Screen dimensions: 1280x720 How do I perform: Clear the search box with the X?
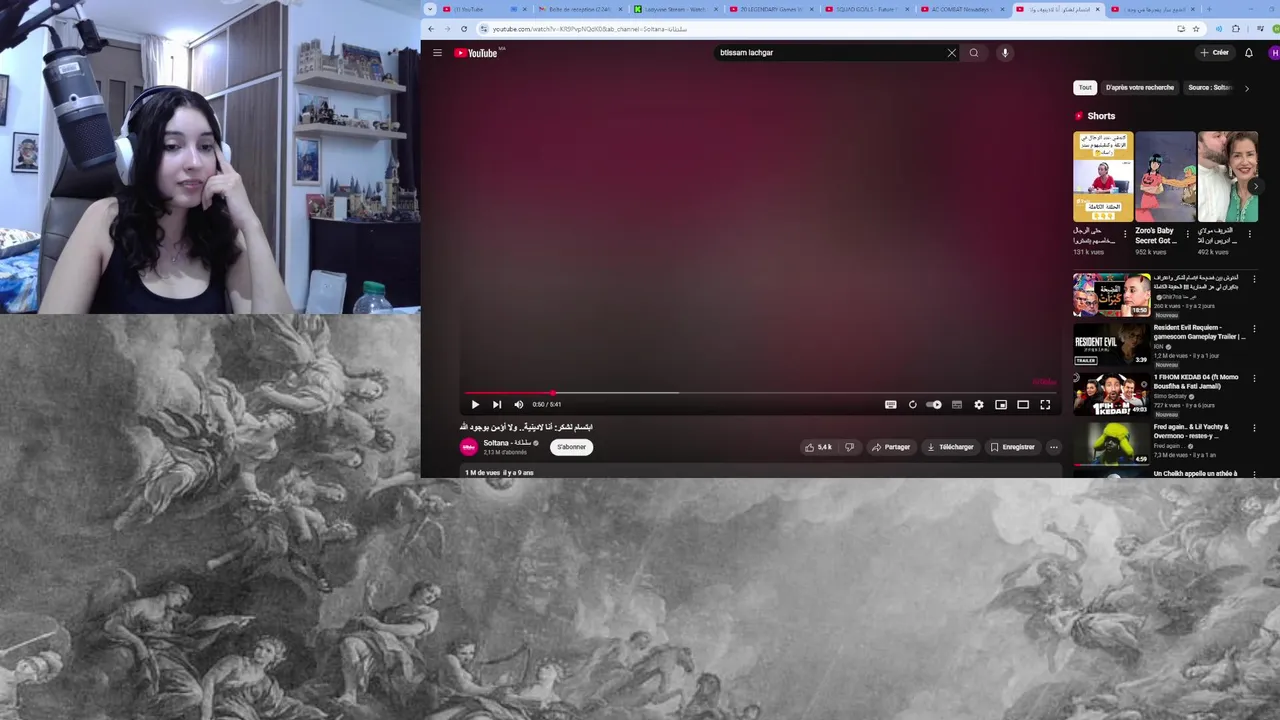951,53
